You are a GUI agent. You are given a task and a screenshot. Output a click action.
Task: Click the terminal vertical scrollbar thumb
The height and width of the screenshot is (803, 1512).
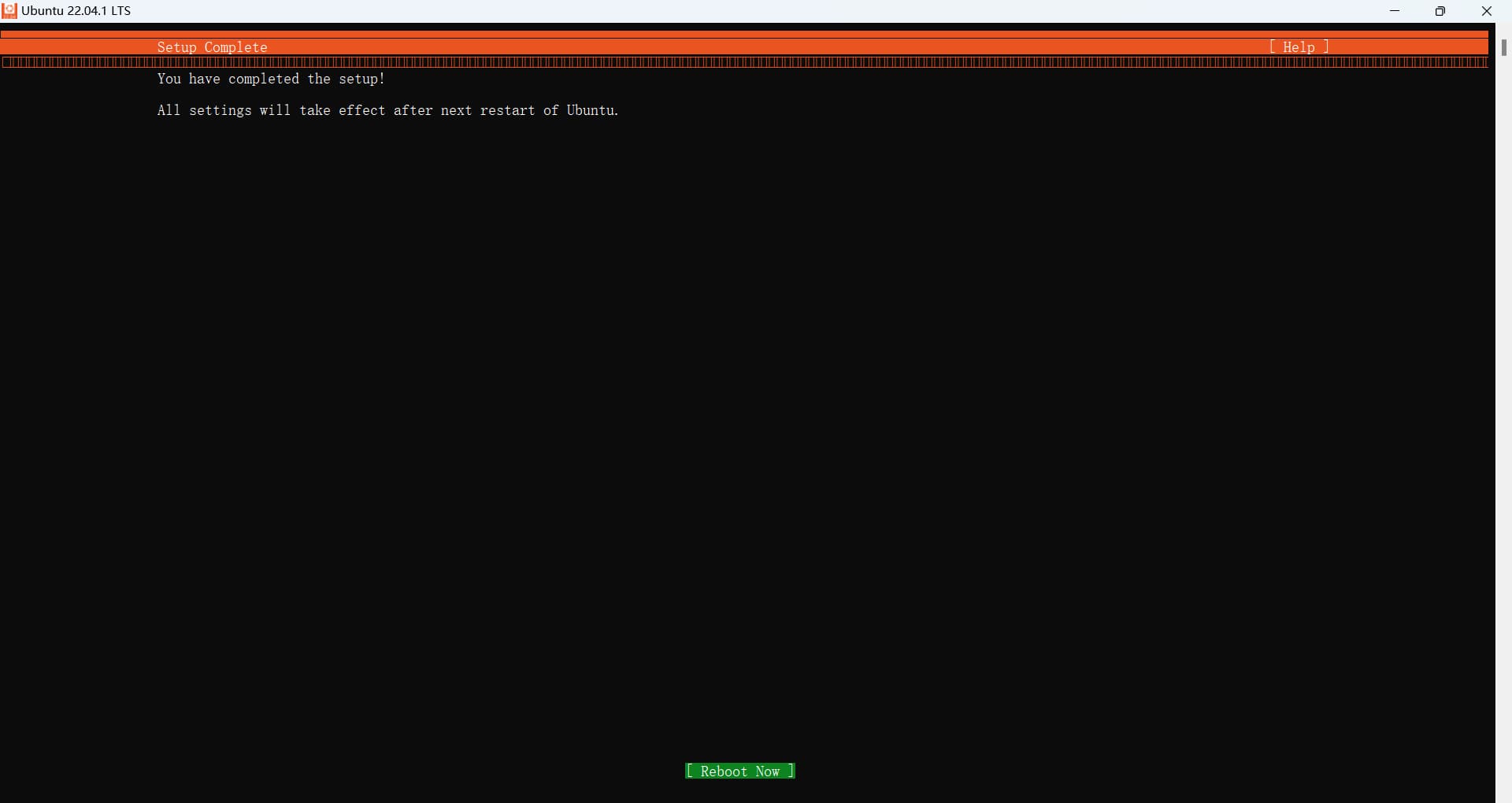[1503, 47]
